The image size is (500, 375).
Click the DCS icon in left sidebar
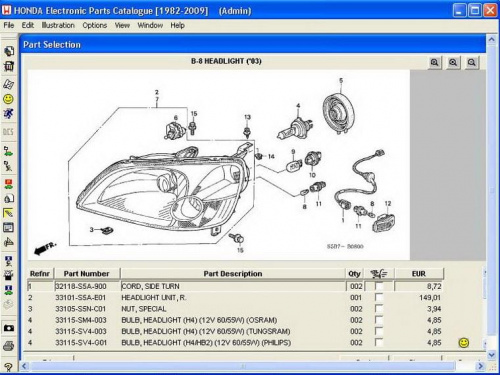(8, 132)
